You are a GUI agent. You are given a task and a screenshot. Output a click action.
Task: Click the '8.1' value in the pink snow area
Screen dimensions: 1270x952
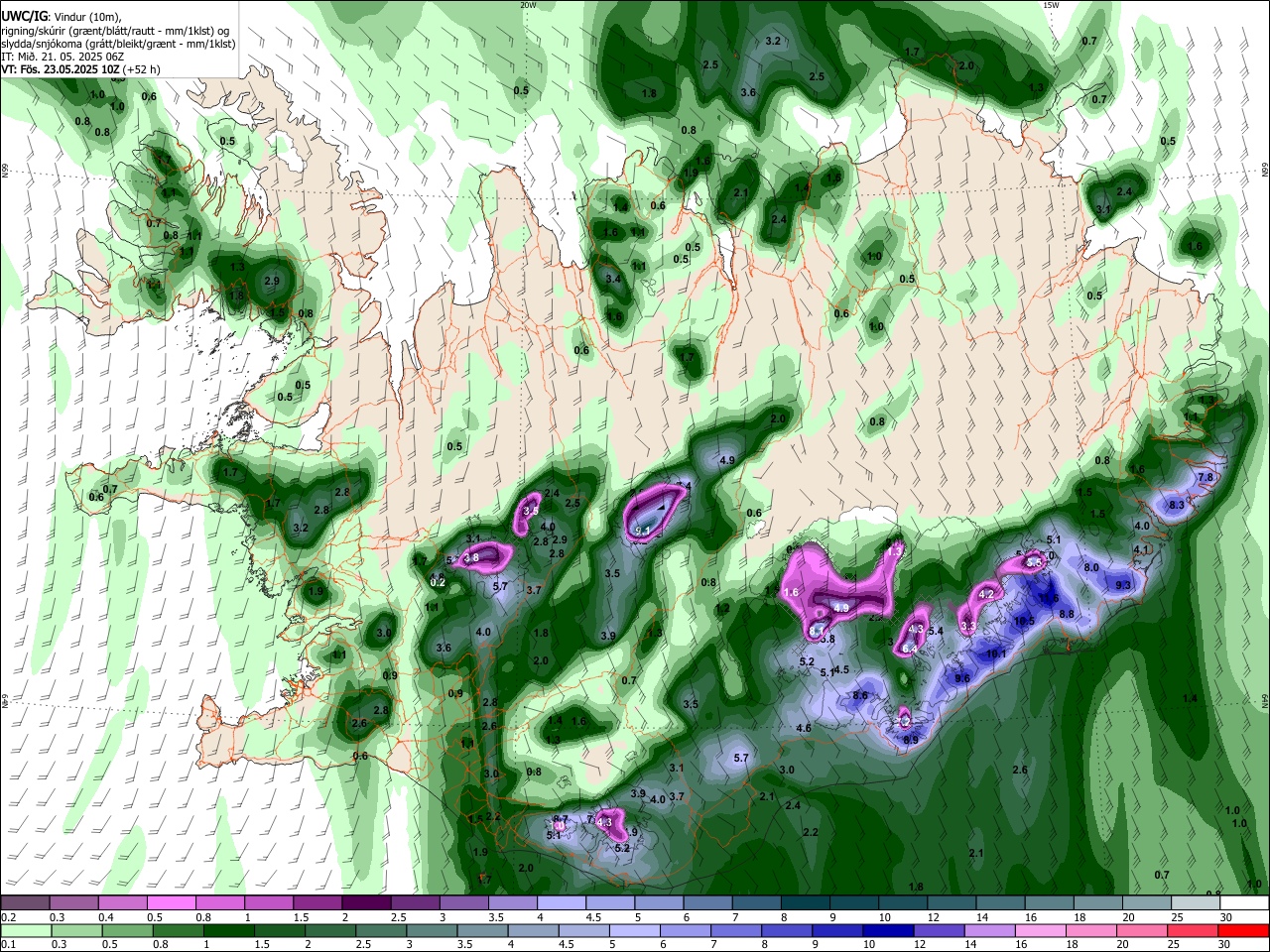pyautogui.click(x=817, y=631)
